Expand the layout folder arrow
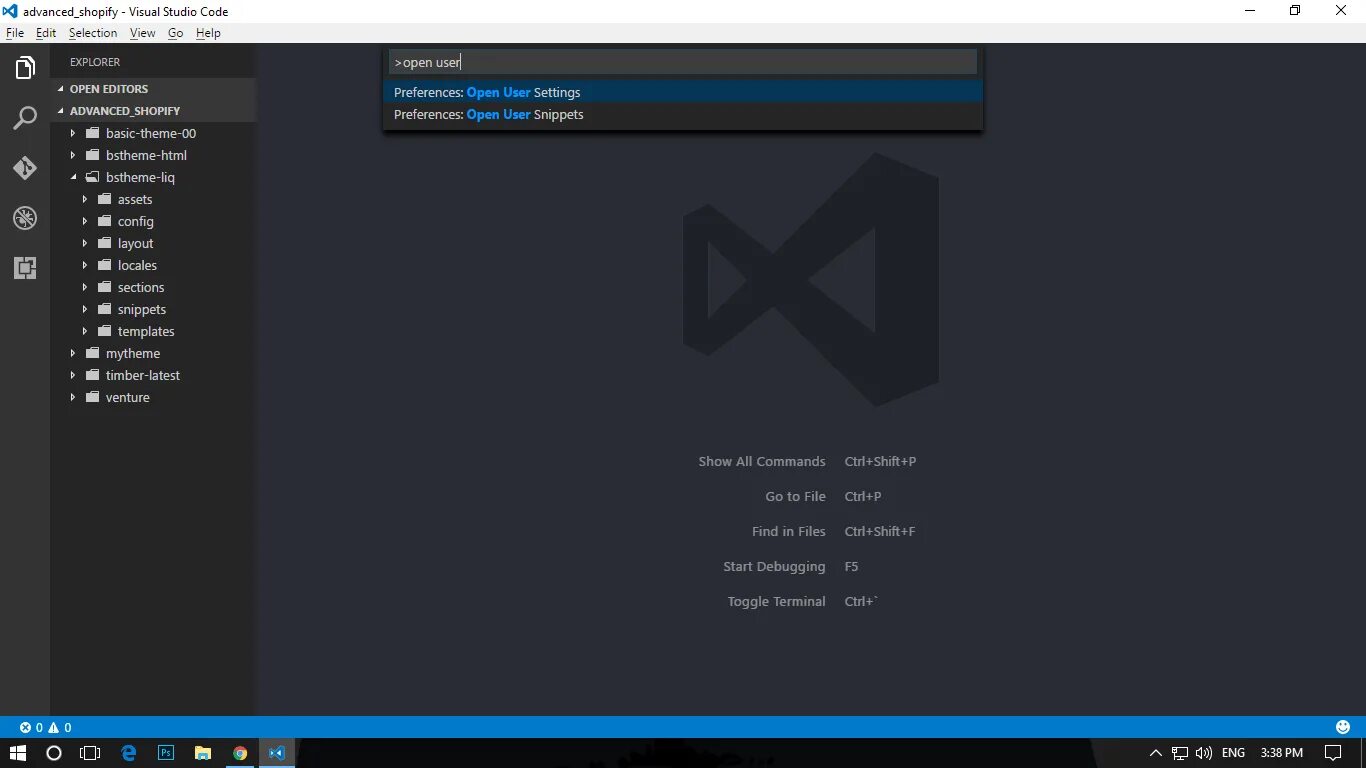Screen dimensions: 1366x768 pyautogui.click(x=85, y=243)
